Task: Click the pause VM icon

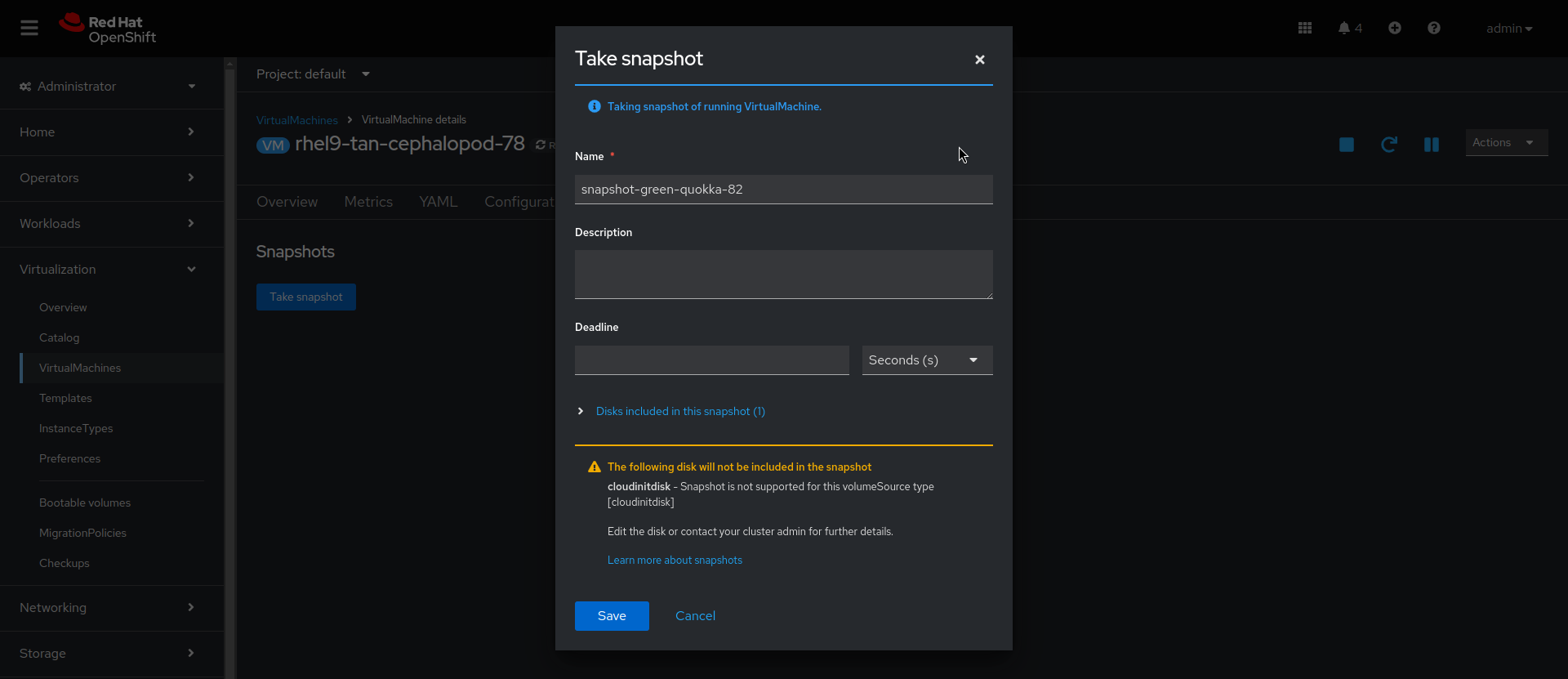Action: [x=1431, y=145]
